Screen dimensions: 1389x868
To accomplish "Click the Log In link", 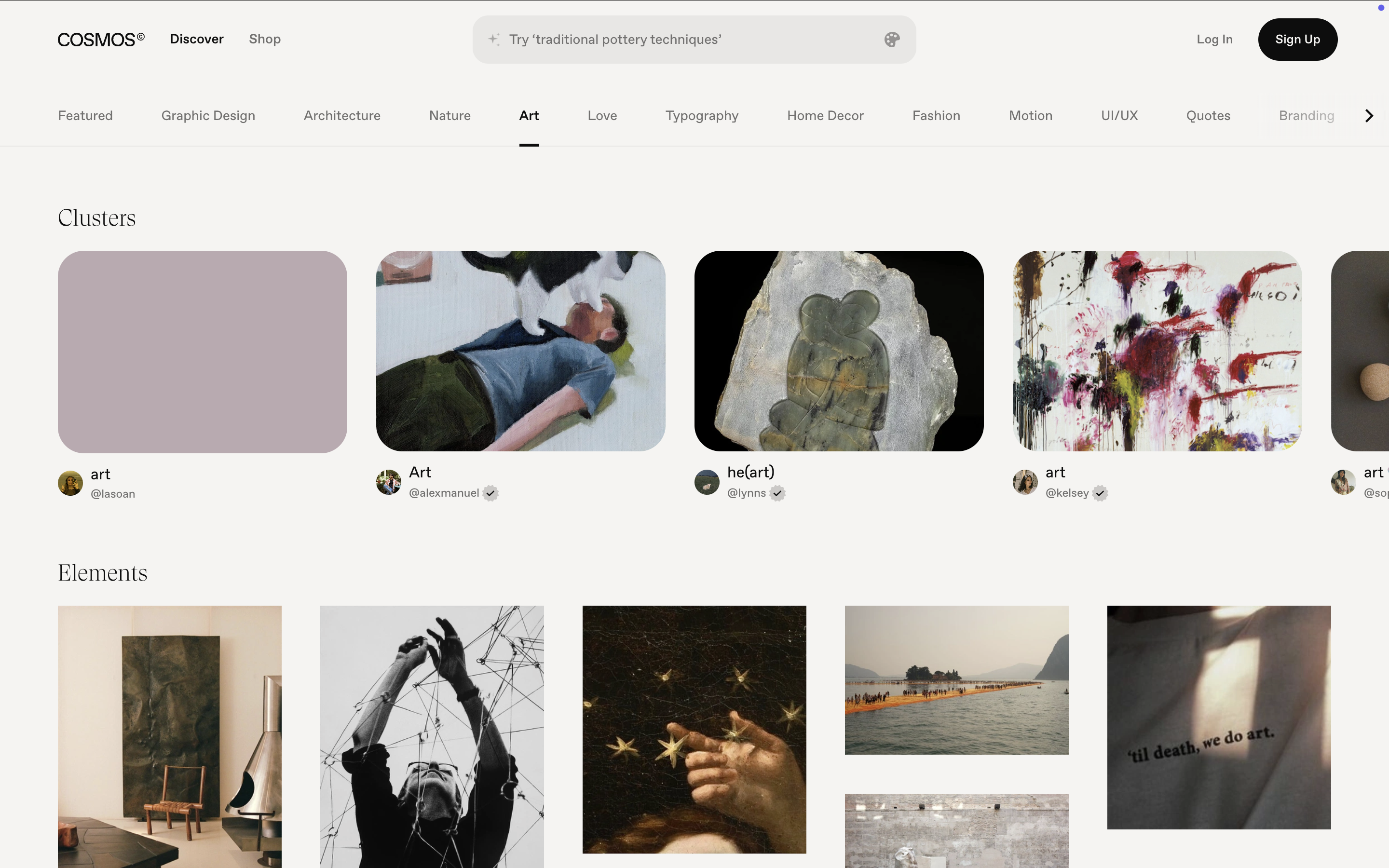I will (1214, 39).
